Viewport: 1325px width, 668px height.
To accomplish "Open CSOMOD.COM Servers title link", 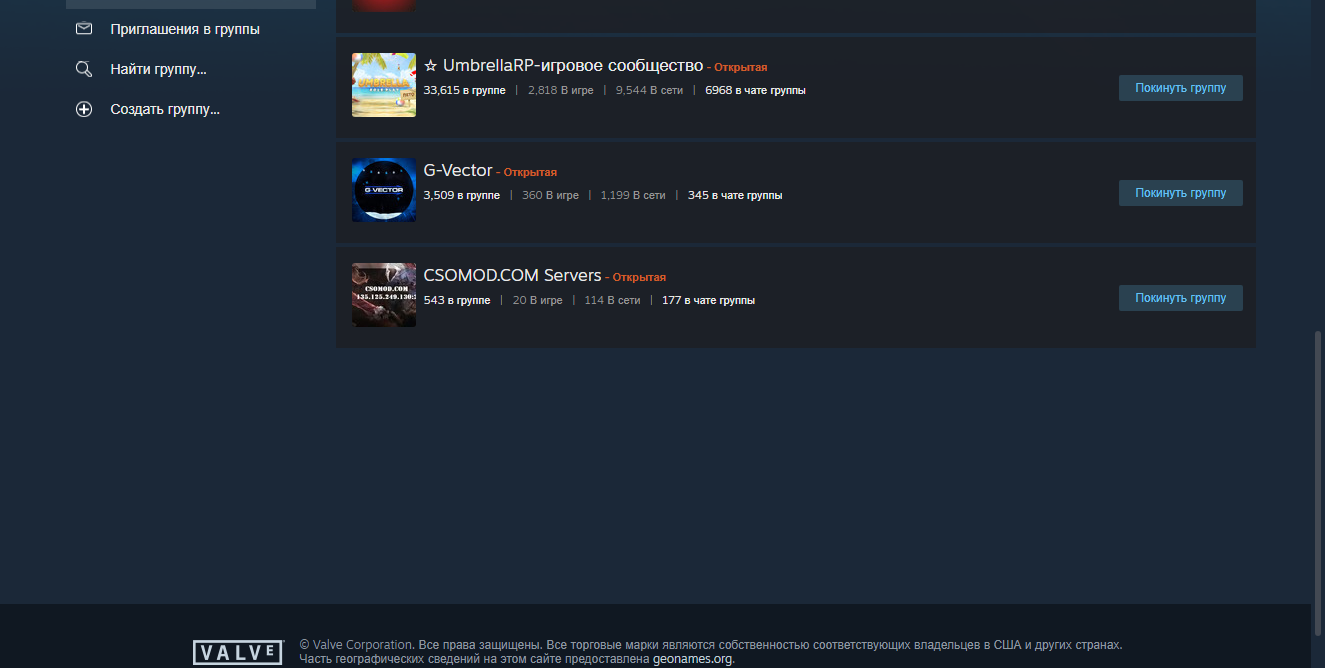I will (x=512, y=275).
